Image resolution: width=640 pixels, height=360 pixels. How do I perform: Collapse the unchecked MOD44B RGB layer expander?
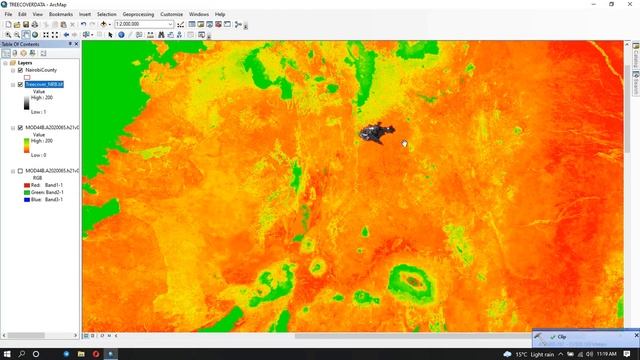tap(13, 171)
